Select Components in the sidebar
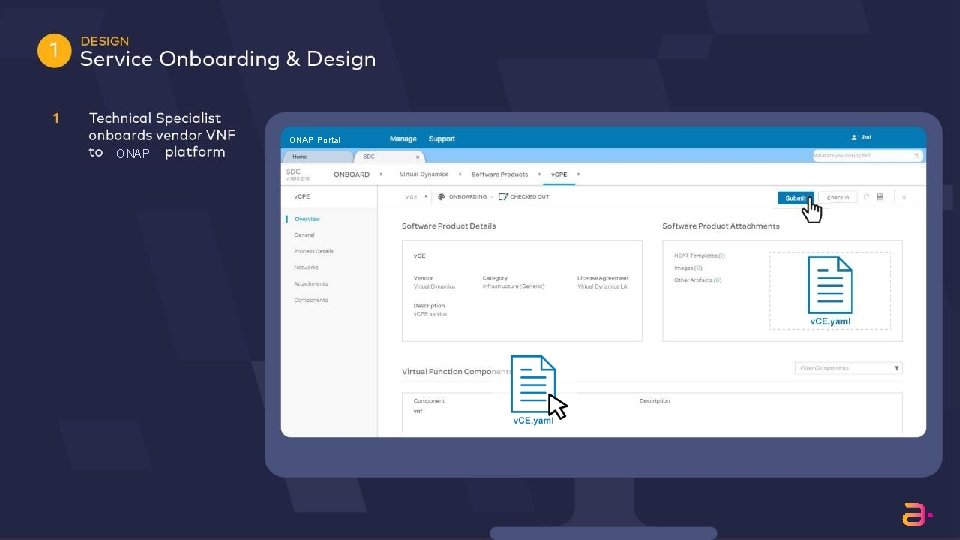Image resolution: width=960 pixels, height=540 pixels. (x=311, y=300)
